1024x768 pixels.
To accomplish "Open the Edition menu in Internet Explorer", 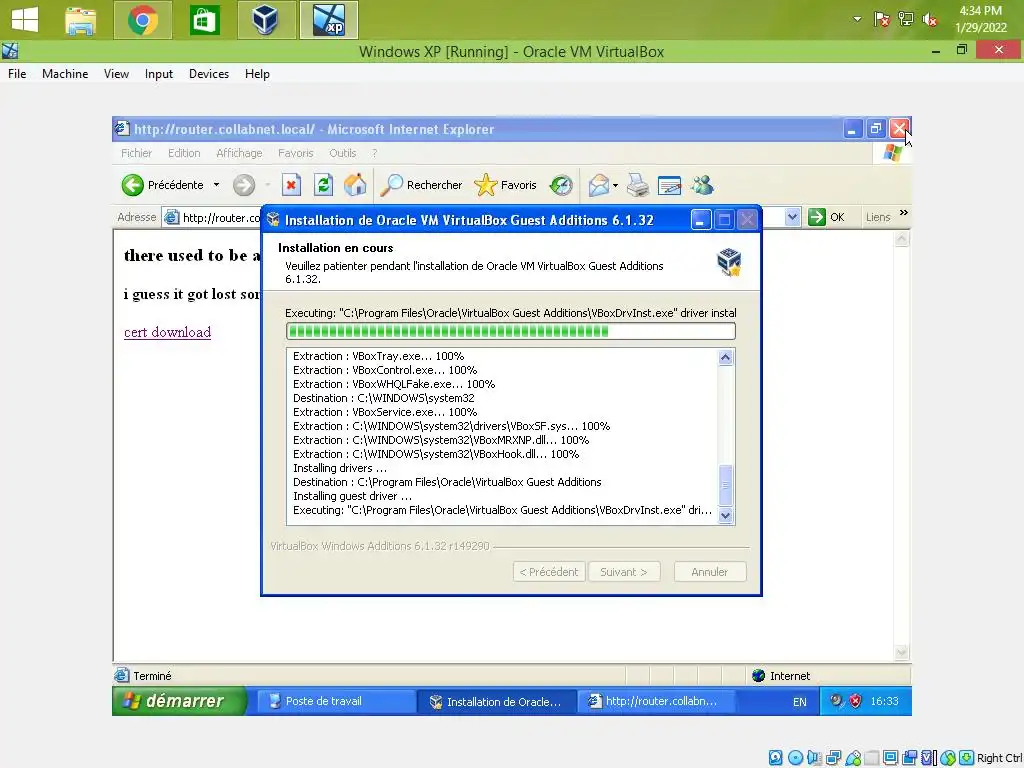I will coord(184,153).
